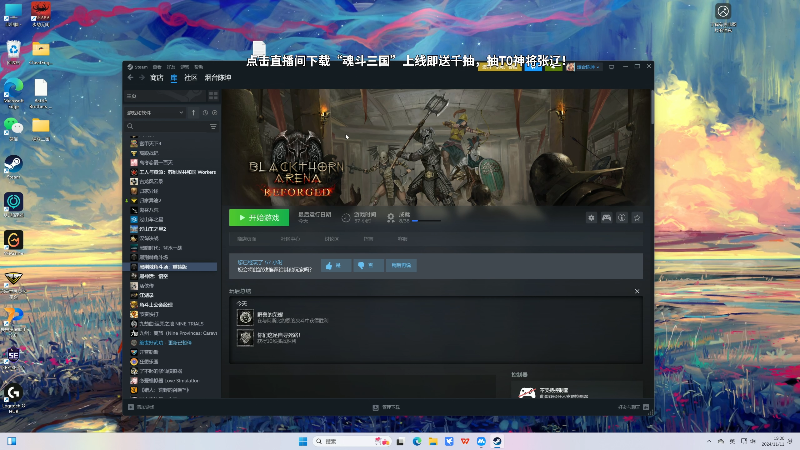Viewport: 800px width, 450px height.
Task: Open the controller configuration icon
Action: [607, 218]
